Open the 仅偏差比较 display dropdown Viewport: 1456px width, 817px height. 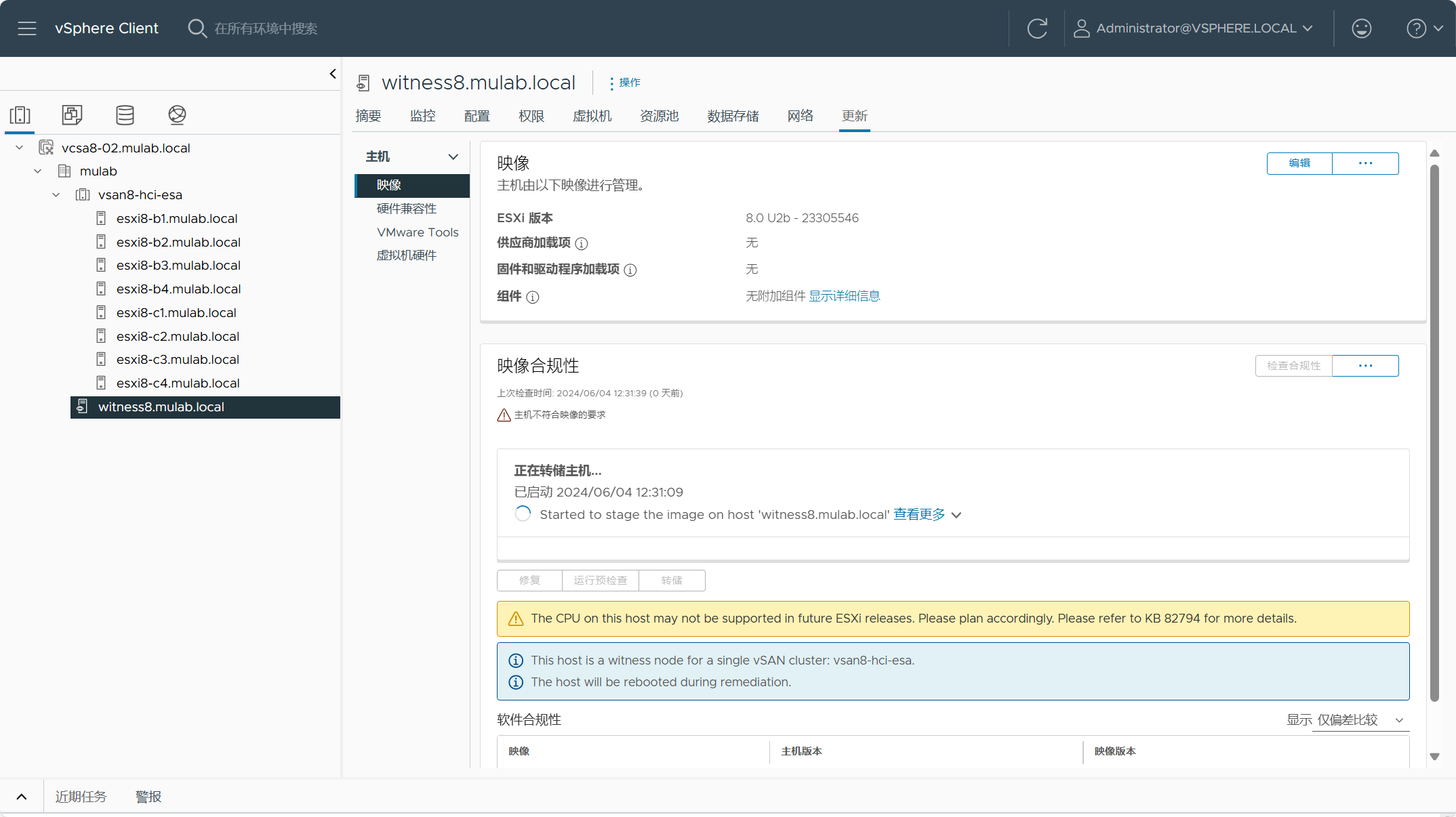1360,720
